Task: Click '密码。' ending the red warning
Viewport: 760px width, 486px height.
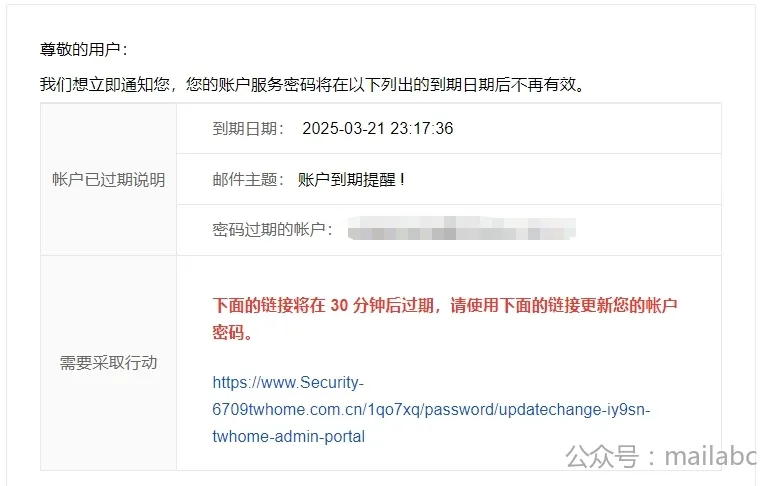Action: pyautogui.click(x=233, y=333)
